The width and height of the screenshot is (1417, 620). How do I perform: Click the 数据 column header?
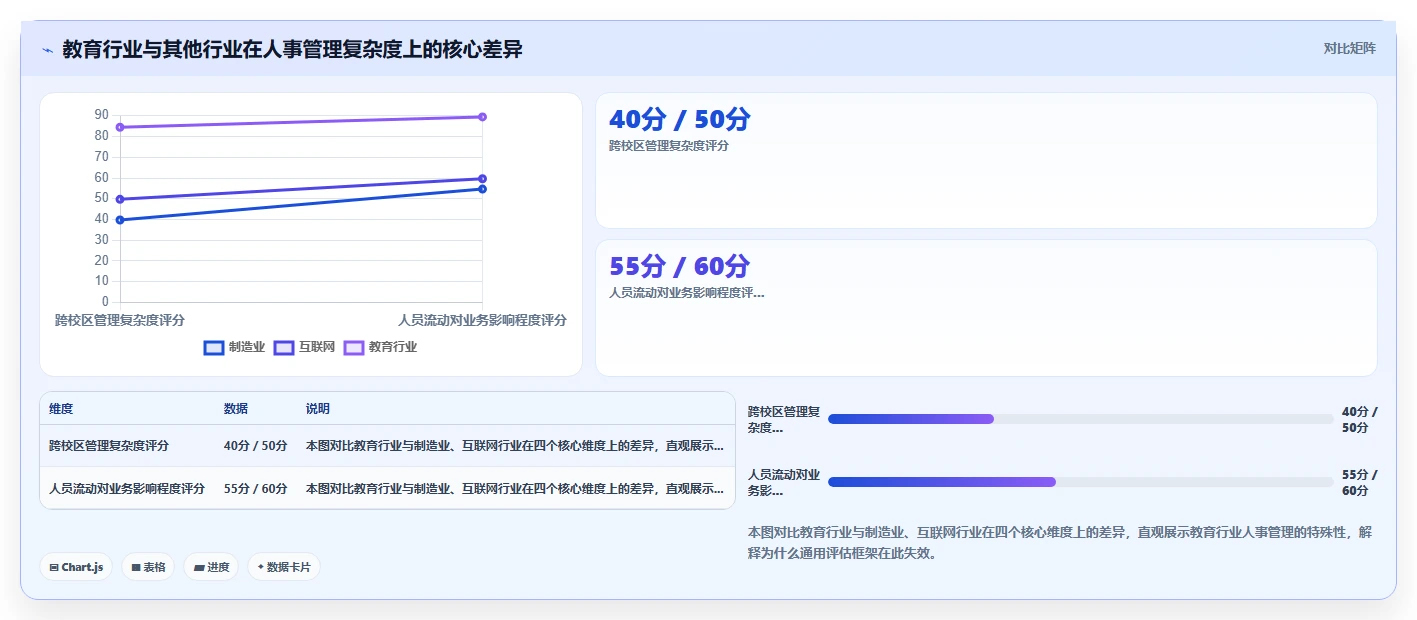click(236, 409)
